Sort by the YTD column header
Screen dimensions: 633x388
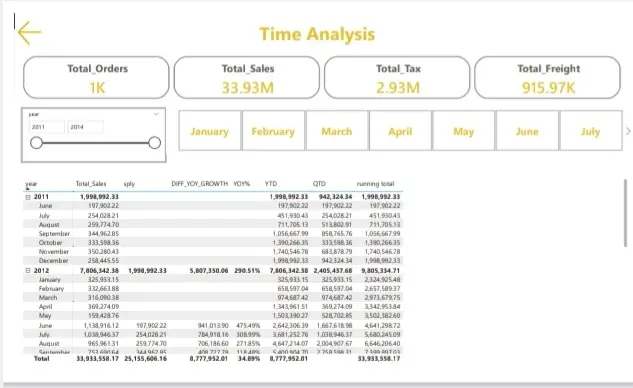point(271,184)
